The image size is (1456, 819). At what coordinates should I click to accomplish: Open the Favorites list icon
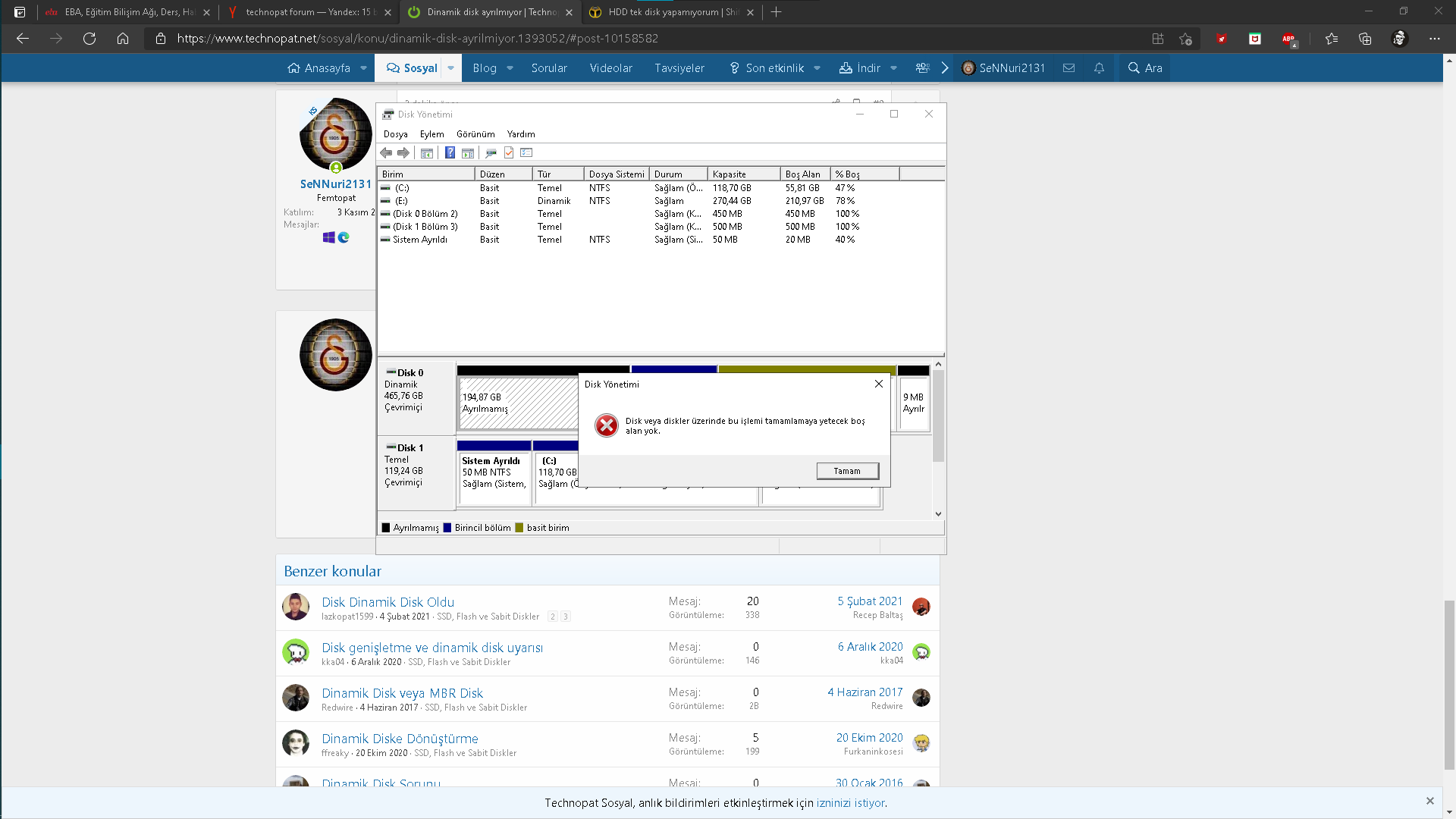tap(1332, 39)
